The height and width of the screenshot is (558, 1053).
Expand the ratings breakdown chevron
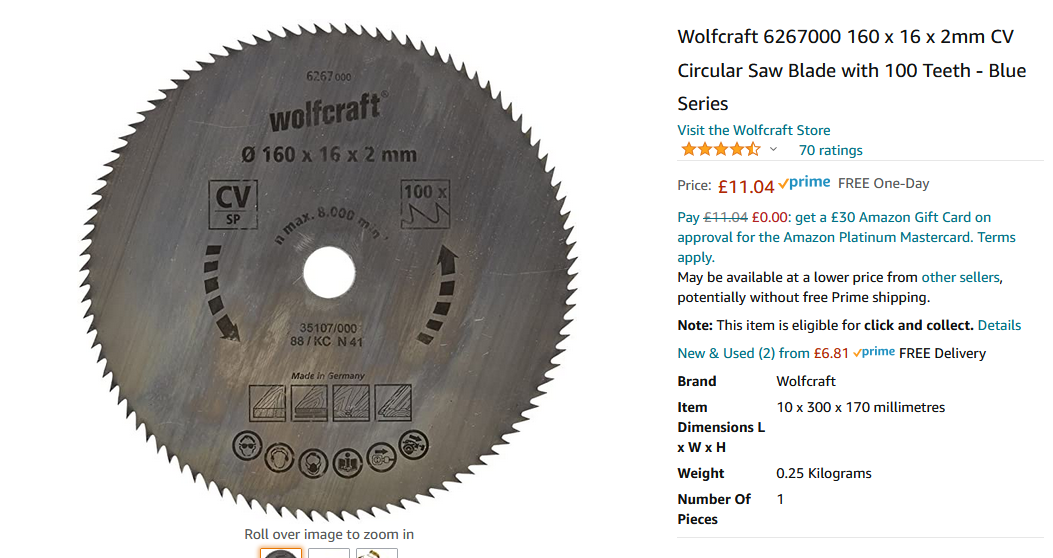click(x=773, y=150)
